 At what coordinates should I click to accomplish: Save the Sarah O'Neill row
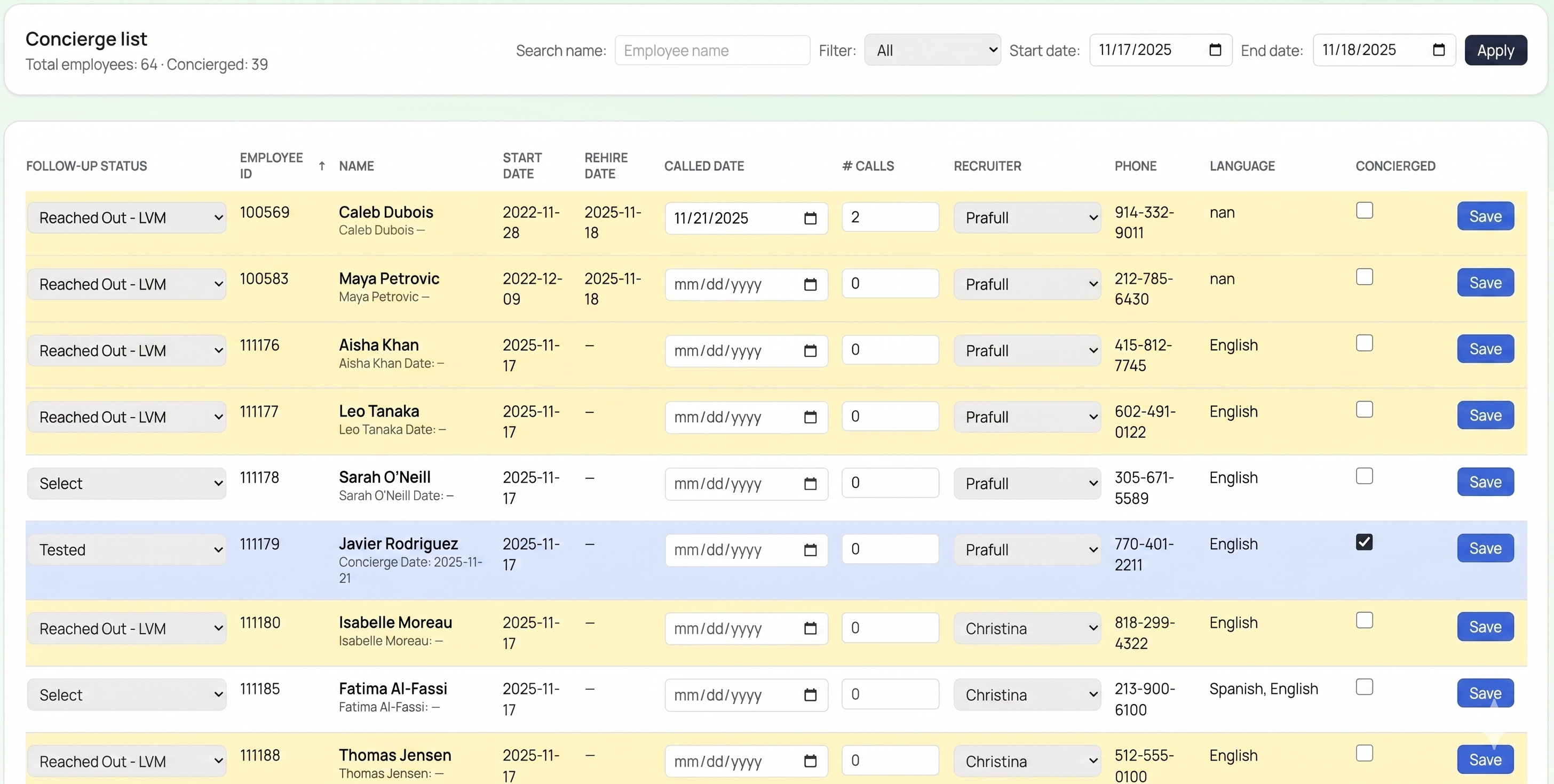point(1485,482)
